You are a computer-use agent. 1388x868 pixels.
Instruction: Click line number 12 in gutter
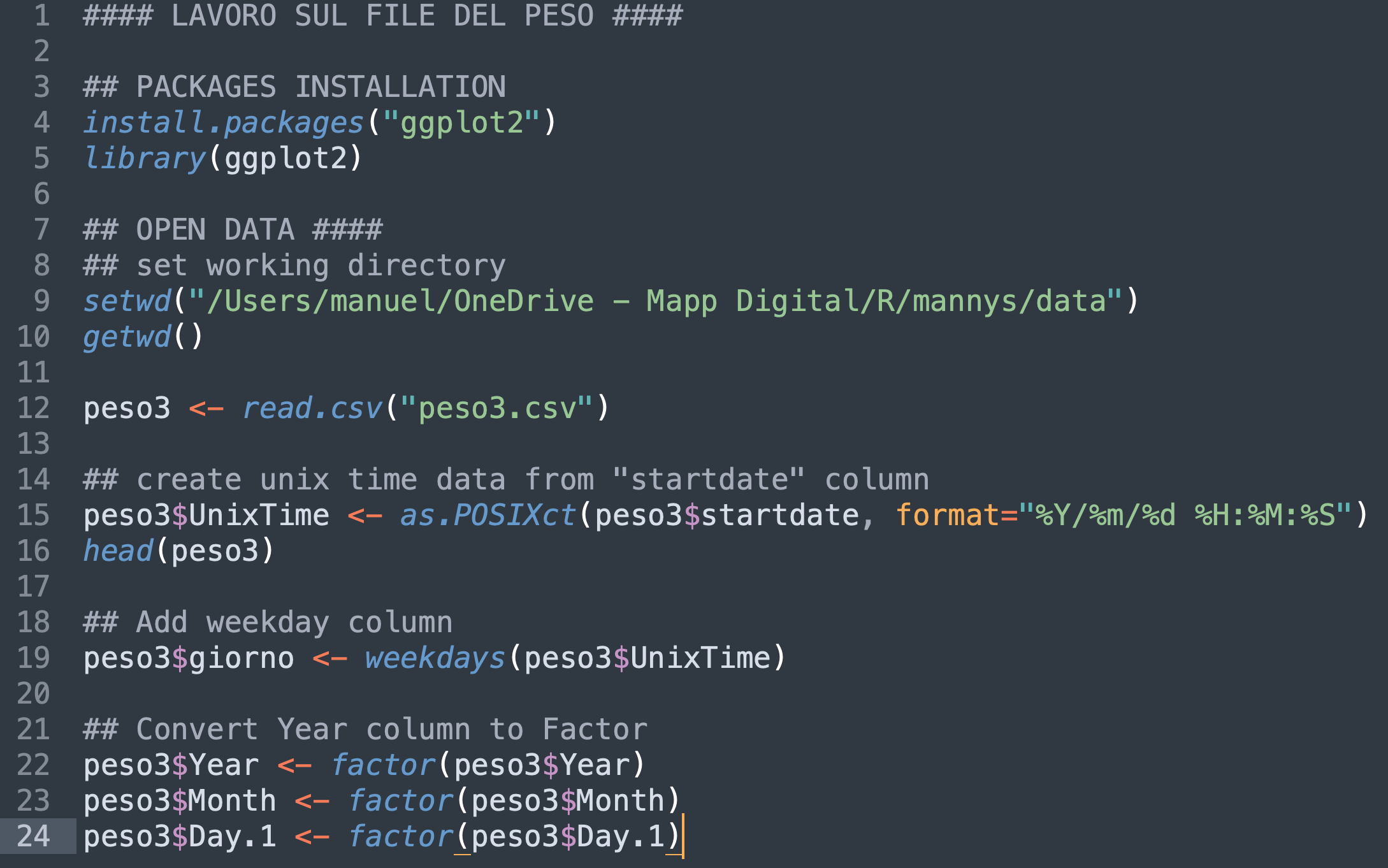click(34, 408)
